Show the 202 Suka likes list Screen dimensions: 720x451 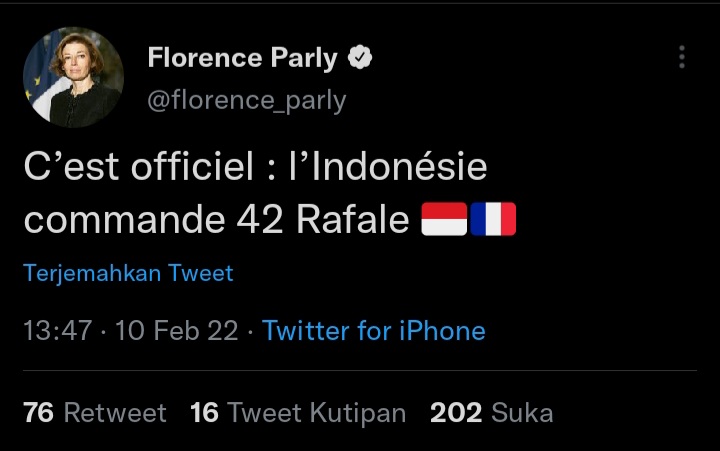[491, 412]
